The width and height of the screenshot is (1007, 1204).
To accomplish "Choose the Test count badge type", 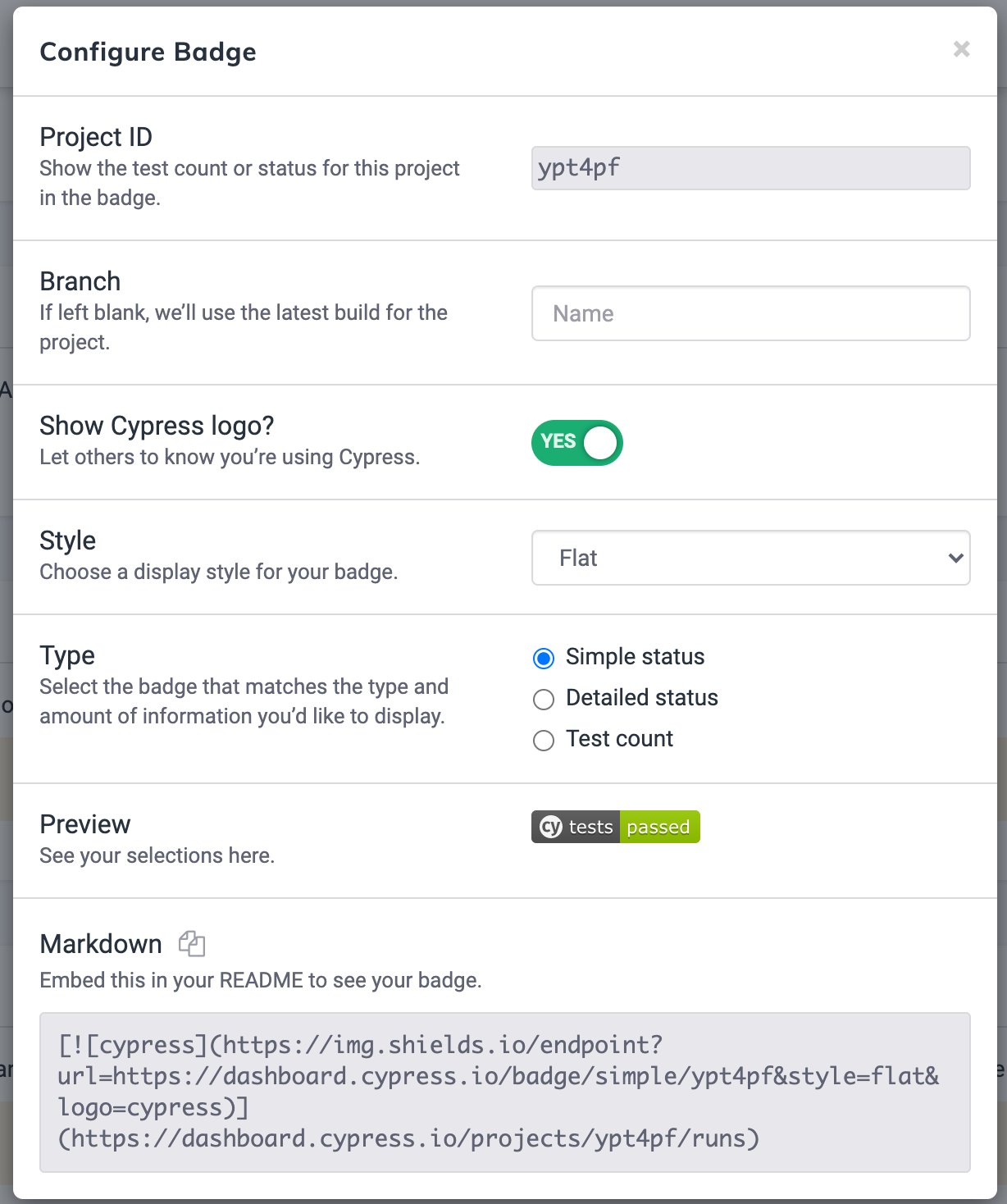I will (543, 740).
